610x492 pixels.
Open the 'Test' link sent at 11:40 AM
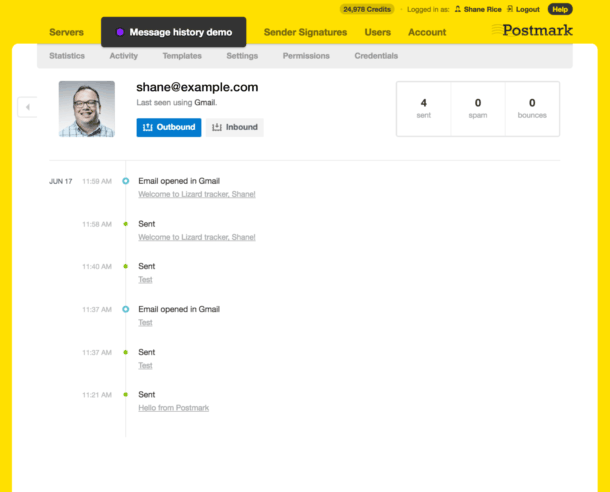coord(145,279)
